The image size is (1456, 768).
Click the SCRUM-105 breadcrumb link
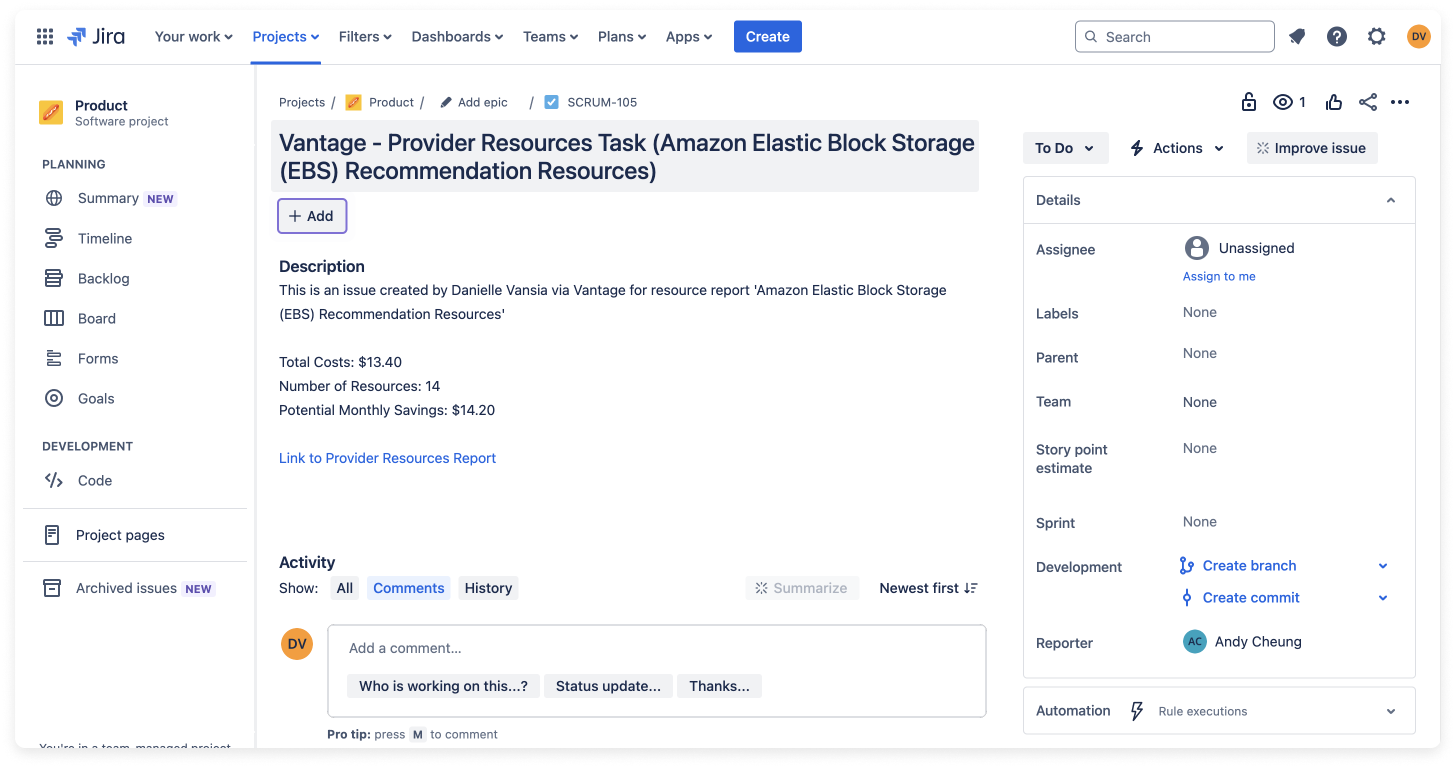point(602,102)
